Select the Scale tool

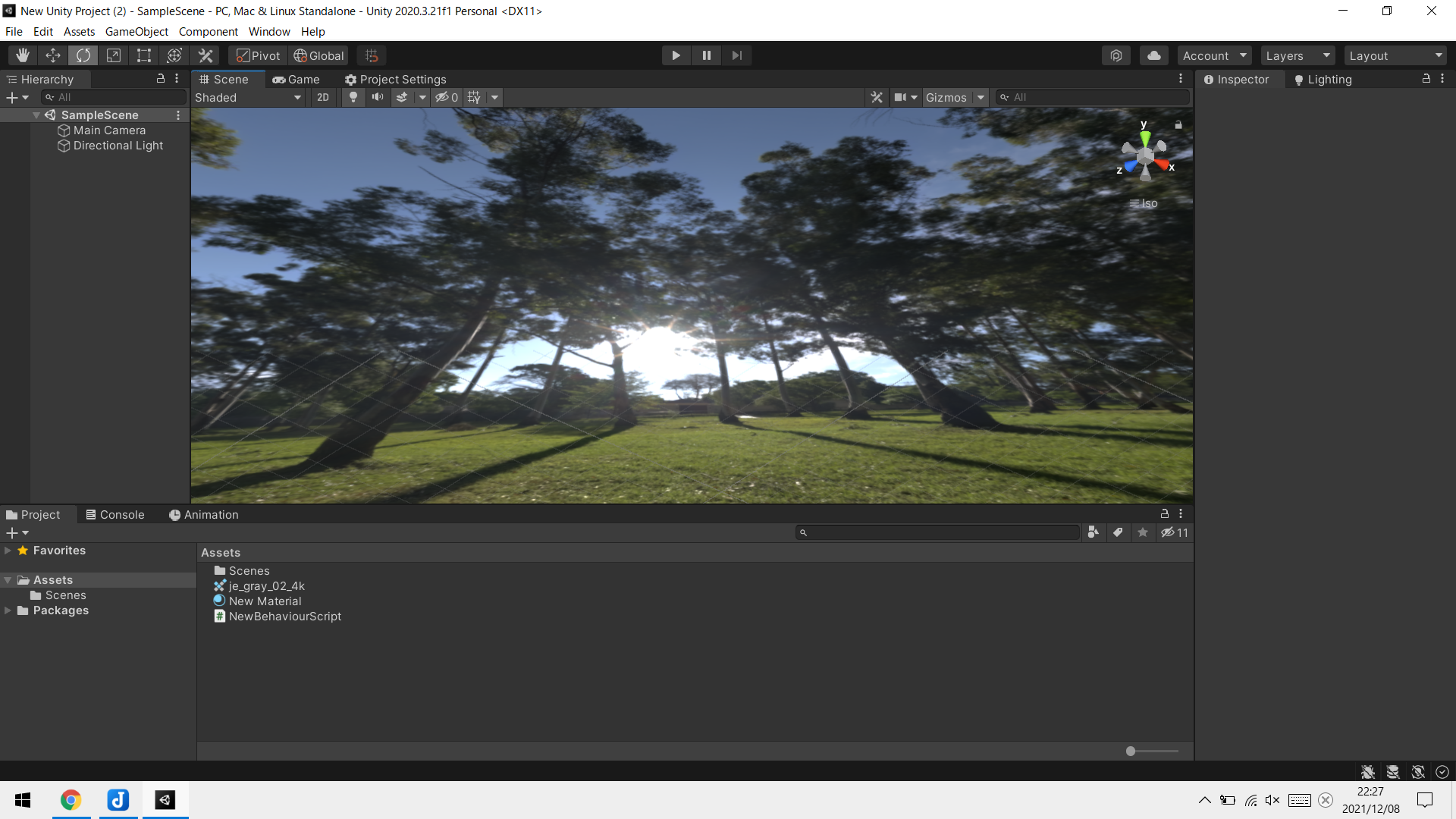click(114, 55)
